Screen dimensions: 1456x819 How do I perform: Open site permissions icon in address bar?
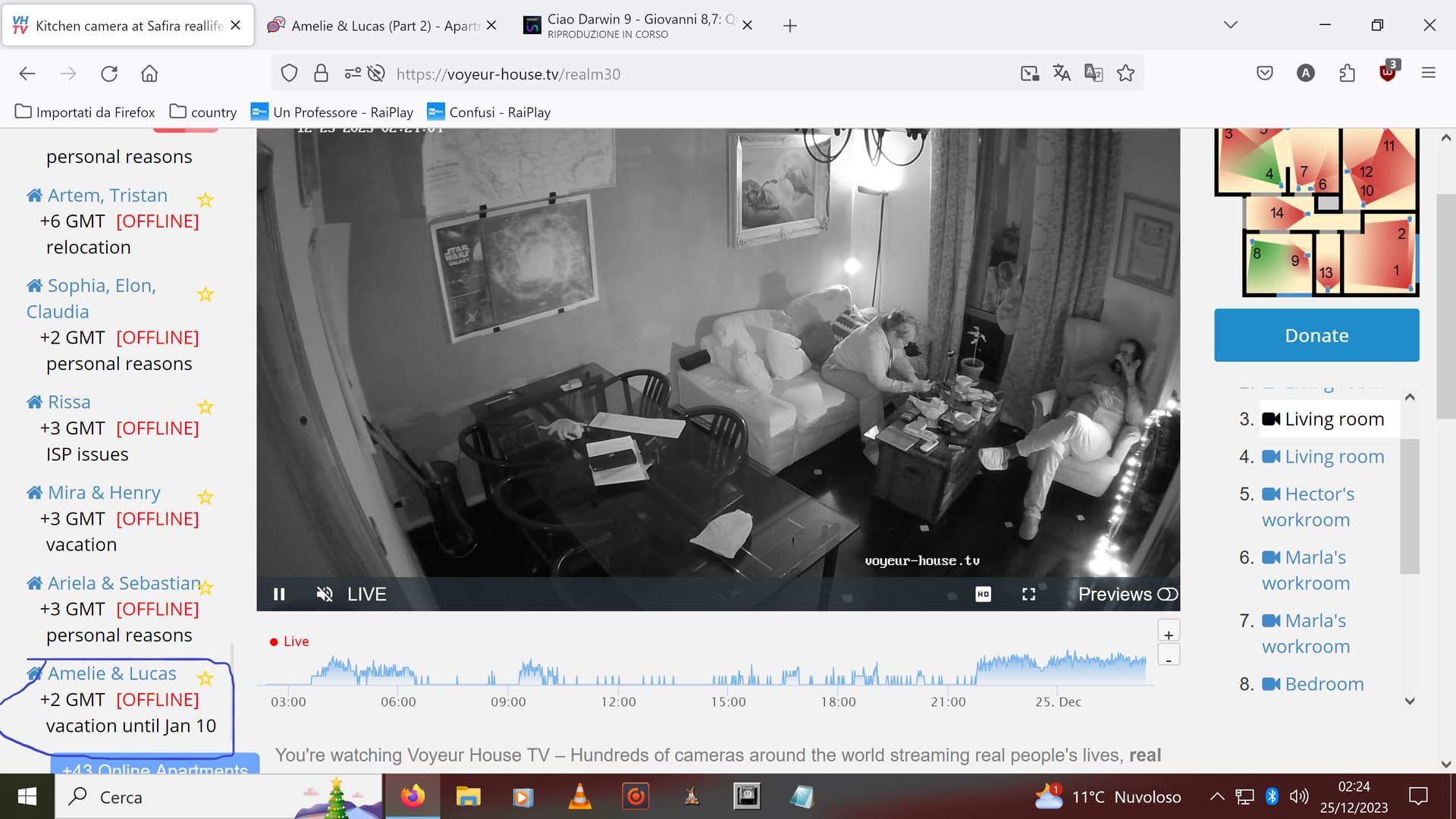[x=353, y=74]
